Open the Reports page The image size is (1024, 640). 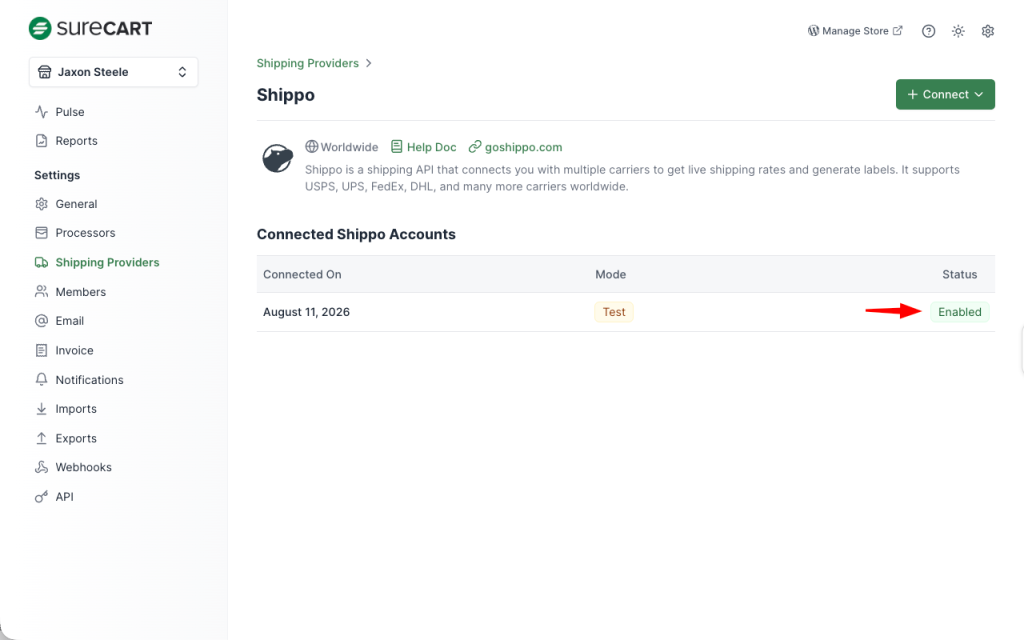[76, 140]
